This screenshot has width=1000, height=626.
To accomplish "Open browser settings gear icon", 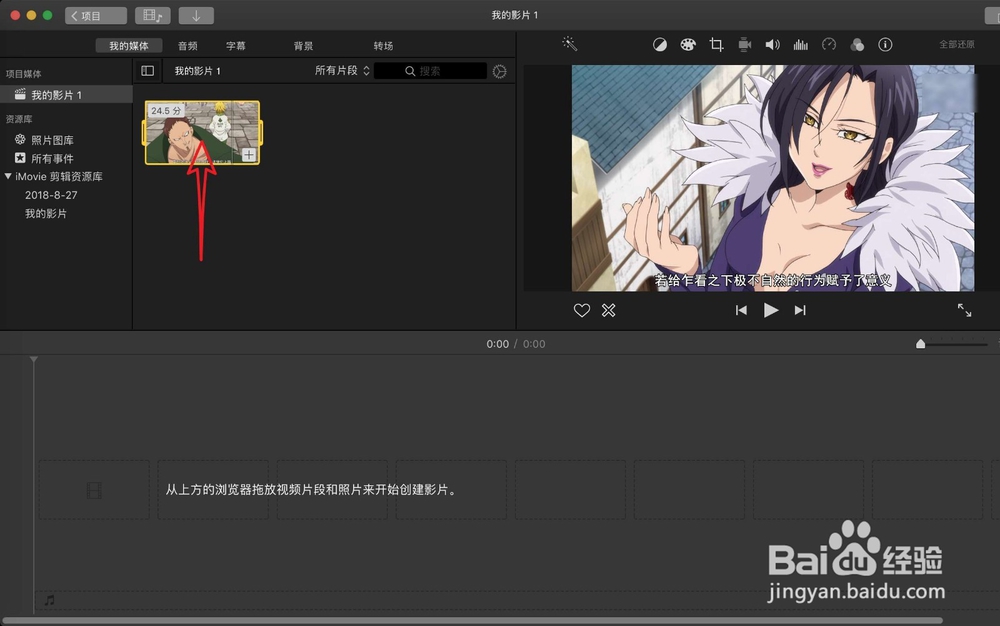I will coord(499,71).
